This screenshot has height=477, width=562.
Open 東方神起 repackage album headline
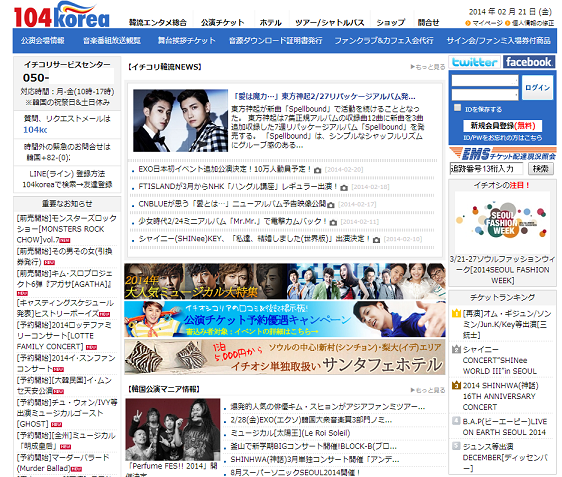pos(324,96)
